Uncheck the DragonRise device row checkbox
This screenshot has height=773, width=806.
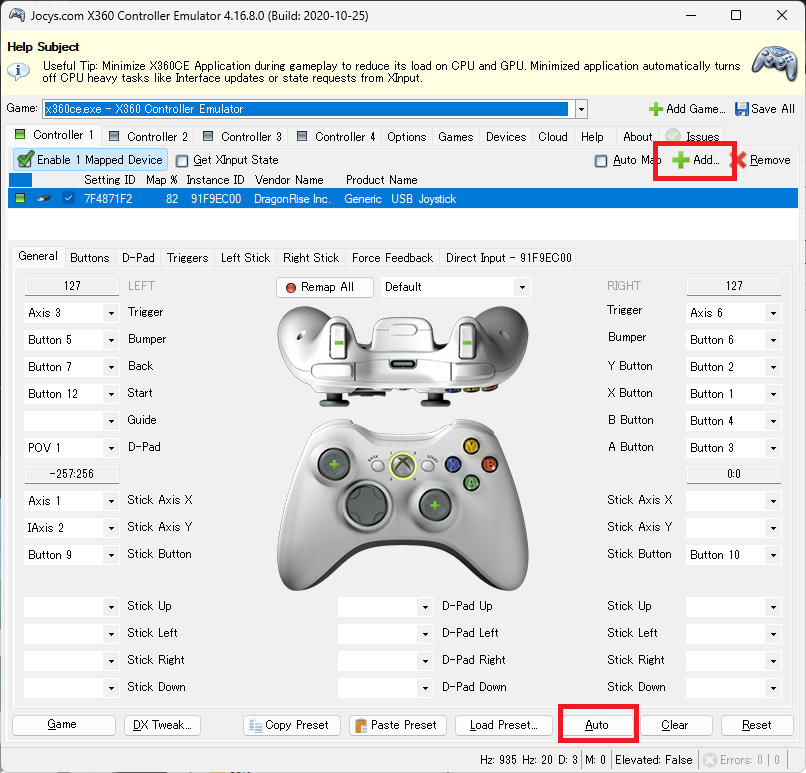pos(68,199)
